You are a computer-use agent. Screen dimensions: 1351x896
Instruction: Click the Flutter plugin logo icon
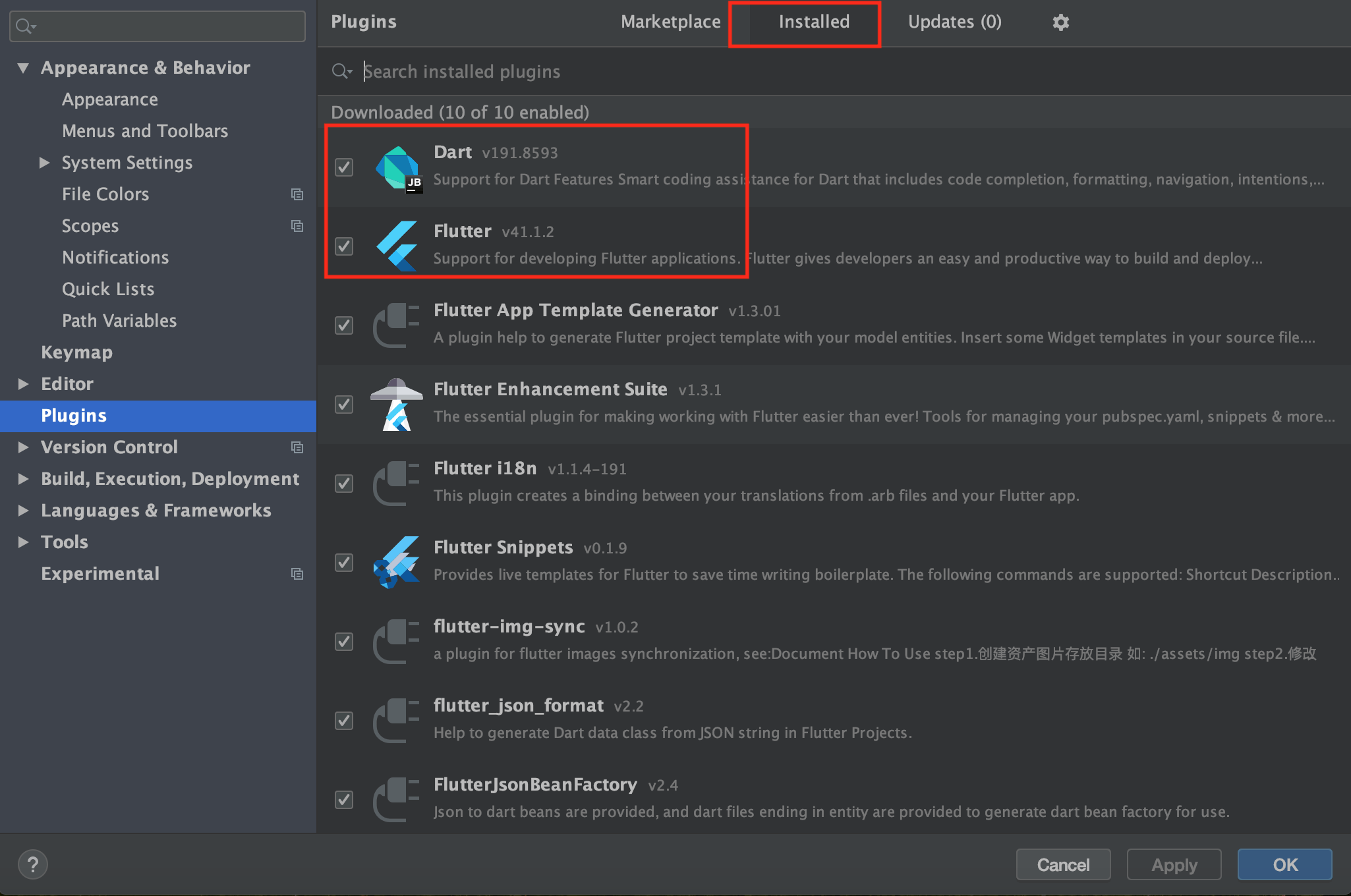(x=397, y=246)
